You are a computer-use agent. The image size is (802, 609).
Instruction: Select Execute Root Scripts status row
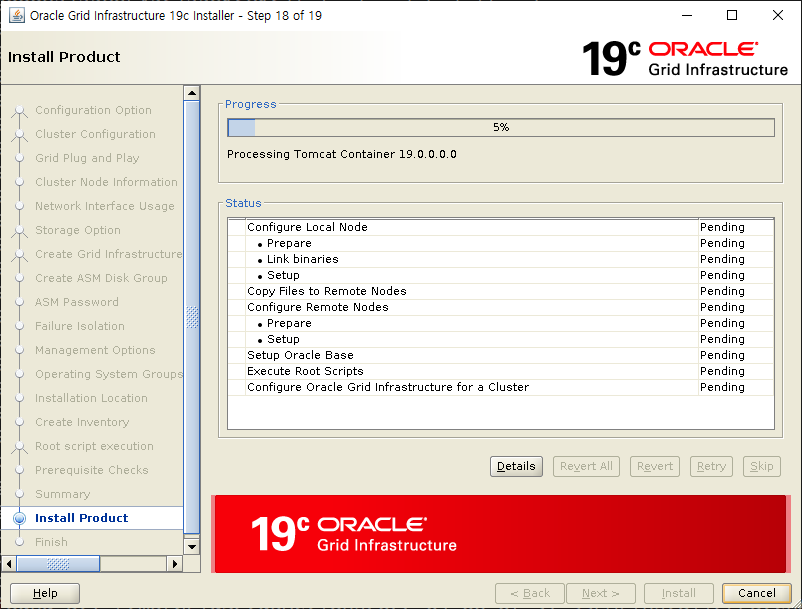click(501, 371)
